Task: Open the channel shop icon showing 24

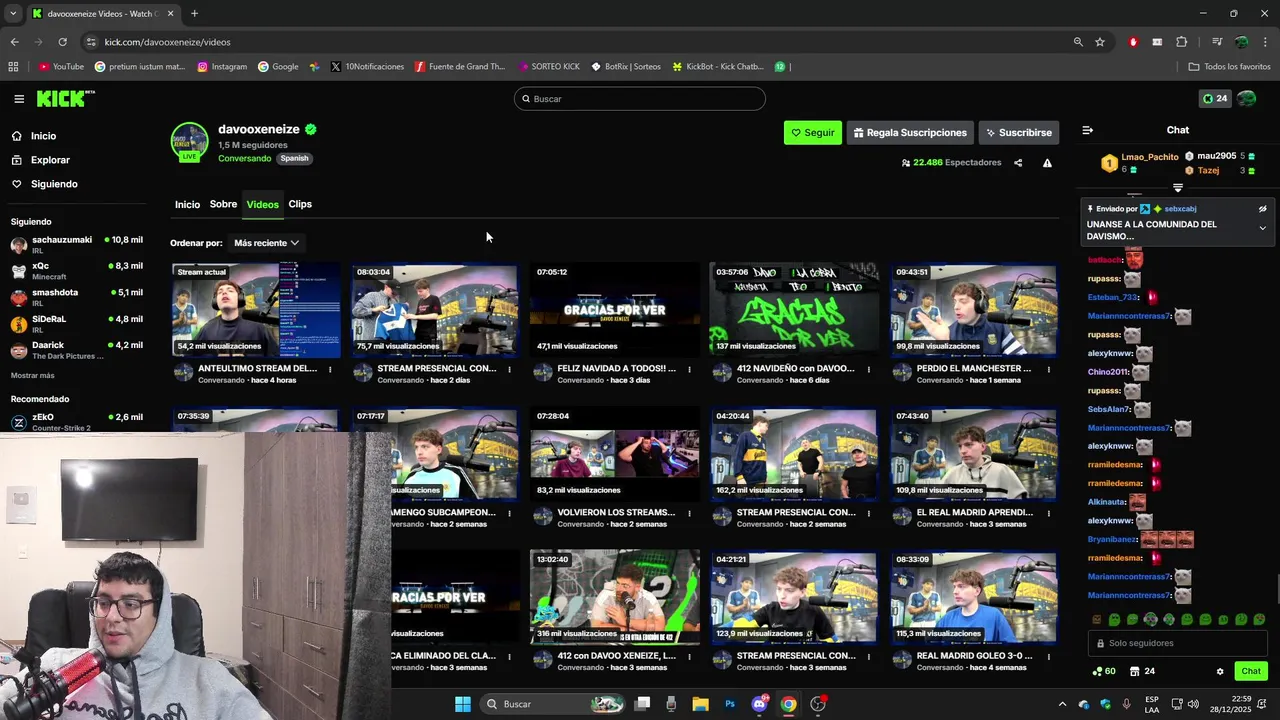Action: click(x=1142, y=671)
